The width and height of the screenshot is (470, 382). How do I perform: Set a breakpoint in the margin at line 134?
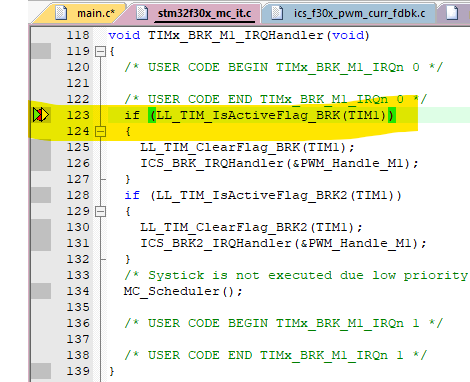click(x=41, y=291)
